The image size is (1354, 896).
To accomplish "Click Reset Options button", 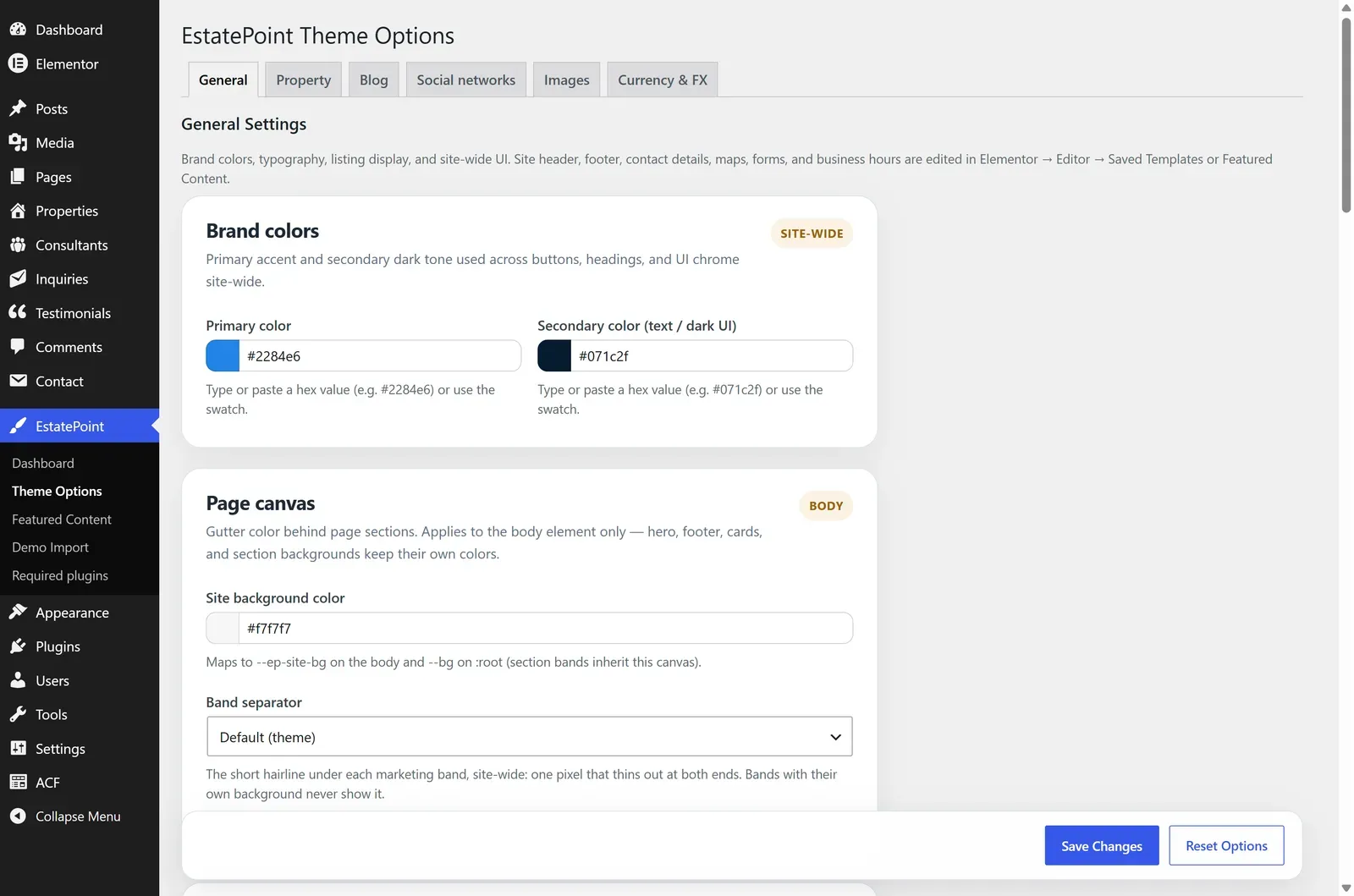I will [x=1226, y=845].
